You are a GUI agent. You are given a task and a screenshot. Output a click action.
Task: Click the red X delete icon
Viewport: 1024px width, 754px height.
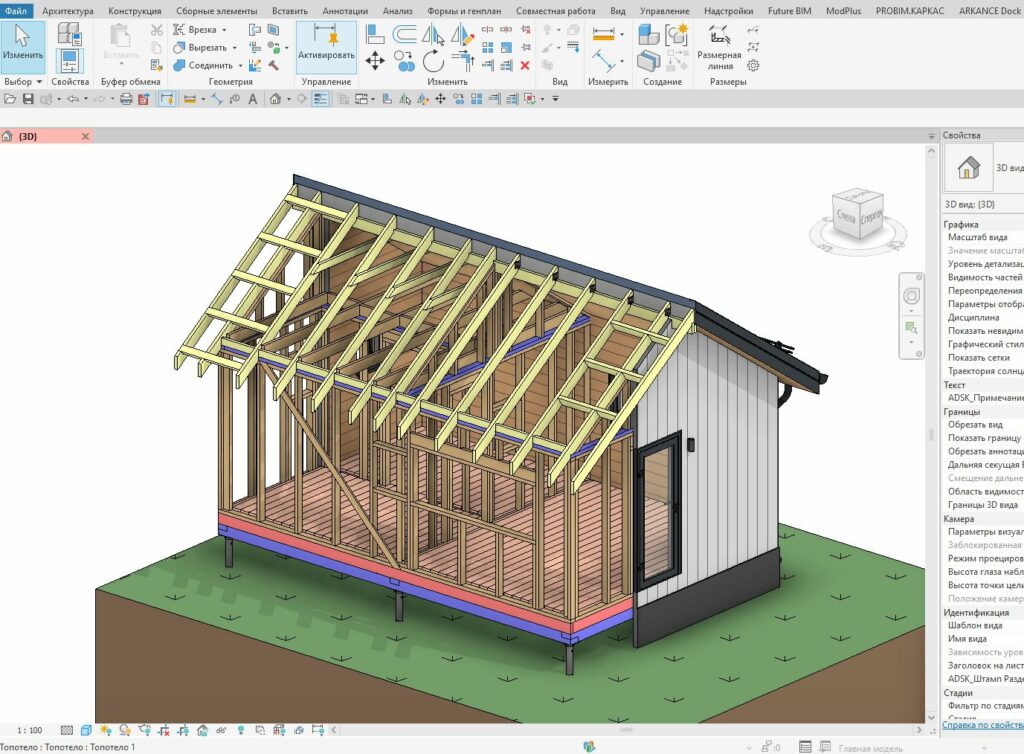point(525,65)
